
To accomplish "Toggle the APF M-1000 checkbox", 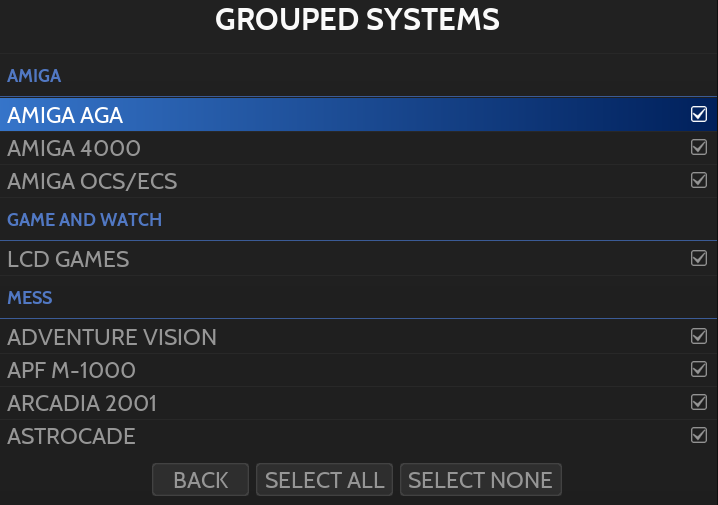I will point(699,369).
